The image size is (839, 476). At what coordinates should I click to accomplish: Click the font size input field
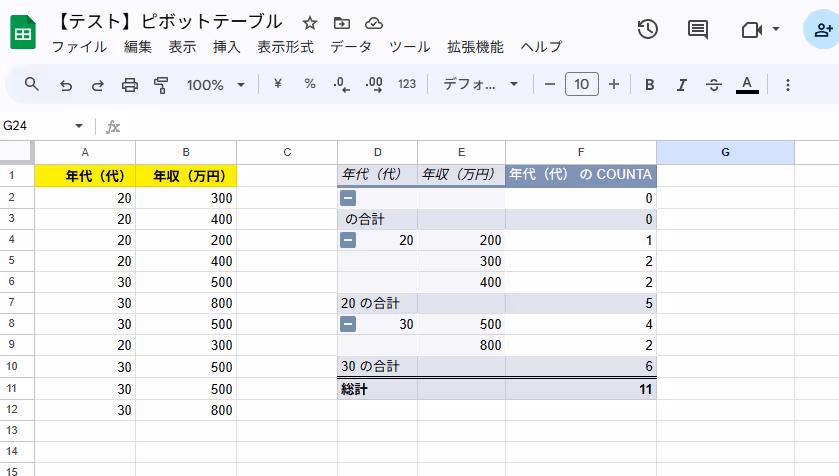click(582, 84)
